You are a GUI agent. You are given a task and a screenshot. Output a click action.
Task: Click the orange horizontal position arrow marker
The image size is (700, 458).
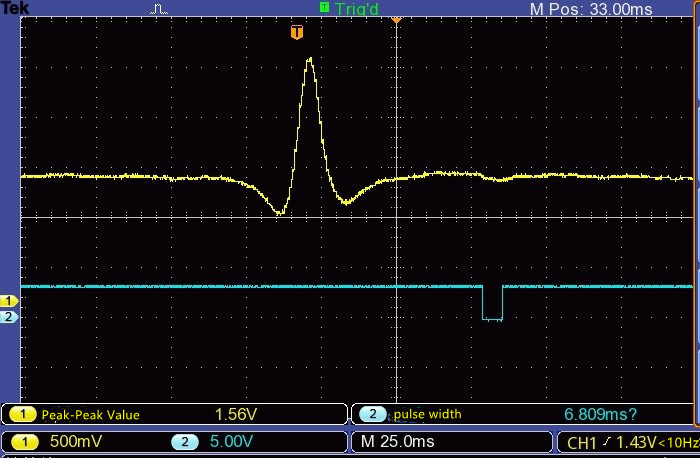[396, 21]
